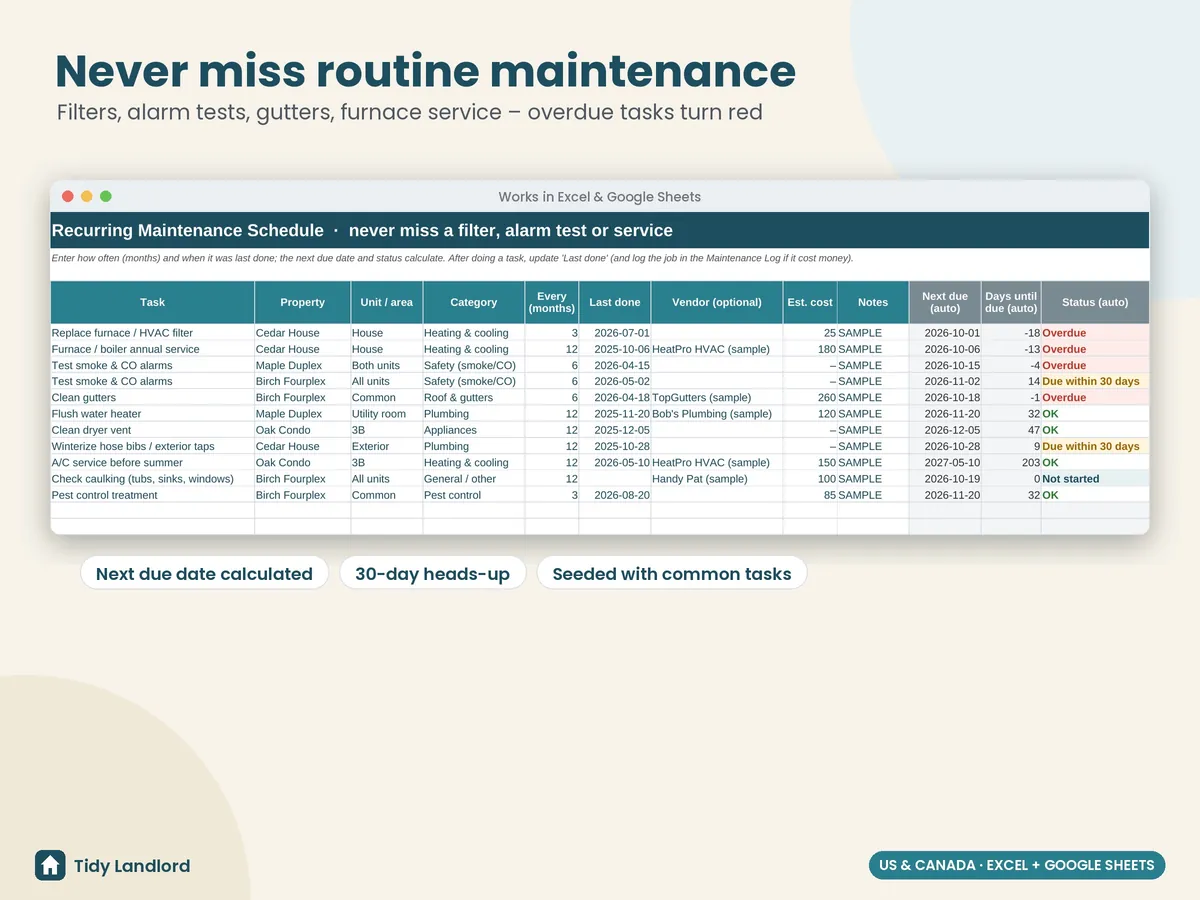This screenshot has height=900, width=1200.
Task: Select the 'Furnace / boiler annual service' cell
Action: coord(153,349)
